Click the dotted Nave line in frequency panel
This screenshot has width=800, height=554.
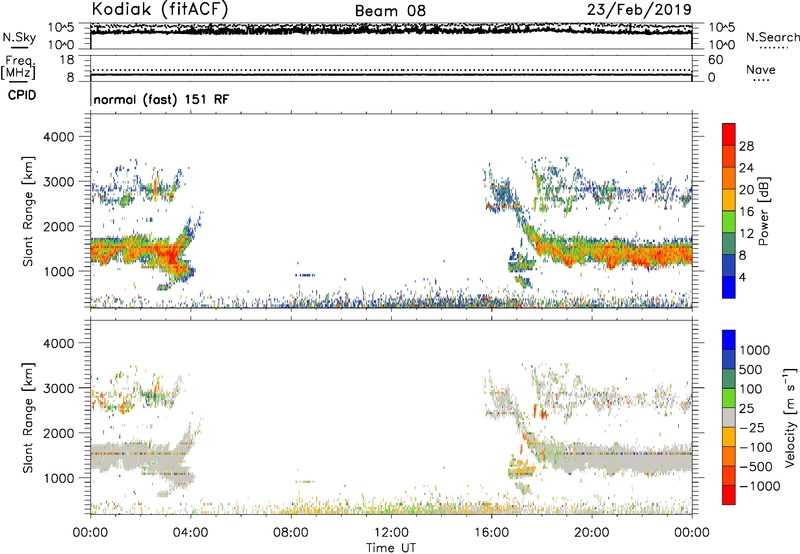(391, 70)
